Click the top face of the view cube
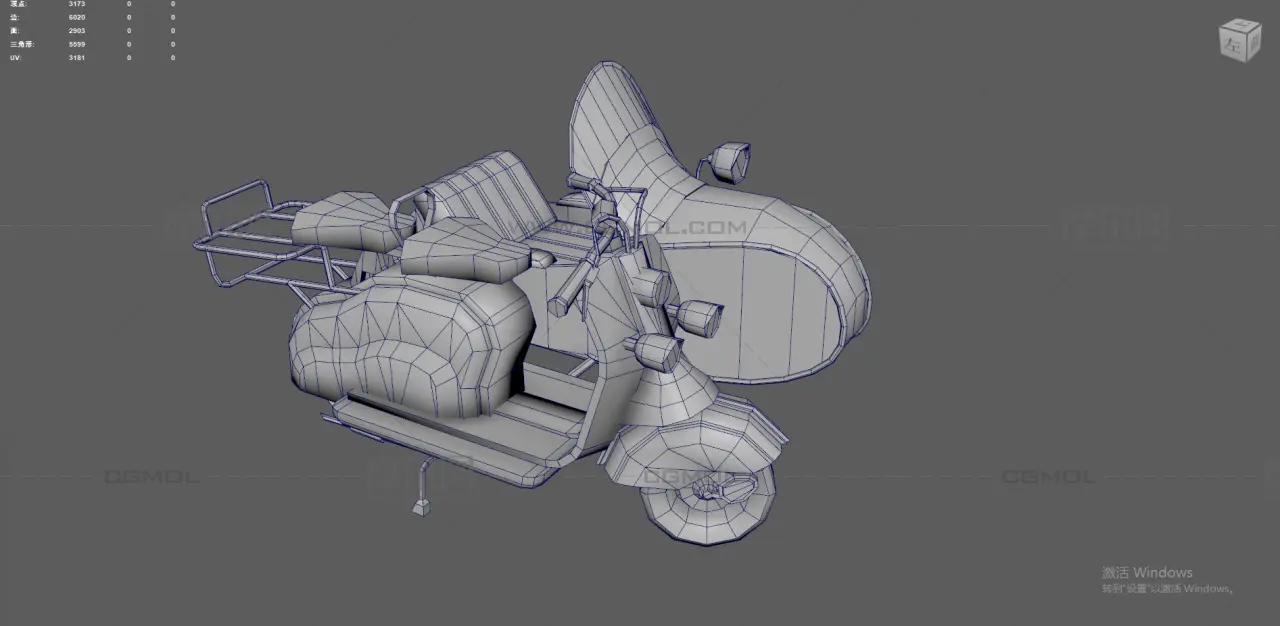1280x626 pixels. (x=1241, y=26)
